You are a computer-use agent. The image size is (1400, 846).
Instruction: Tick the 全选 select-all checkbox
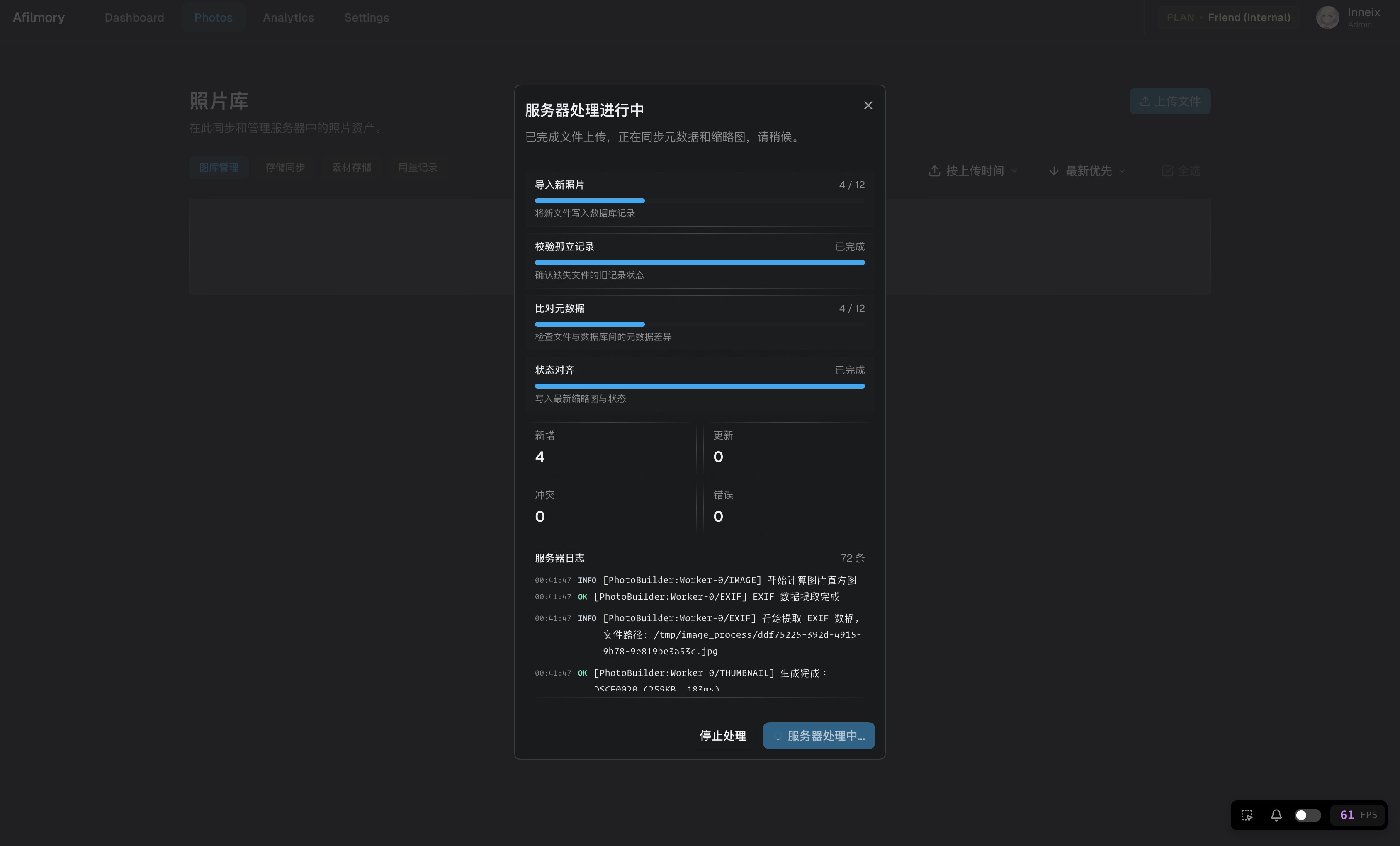click(x=1167, y=171)
